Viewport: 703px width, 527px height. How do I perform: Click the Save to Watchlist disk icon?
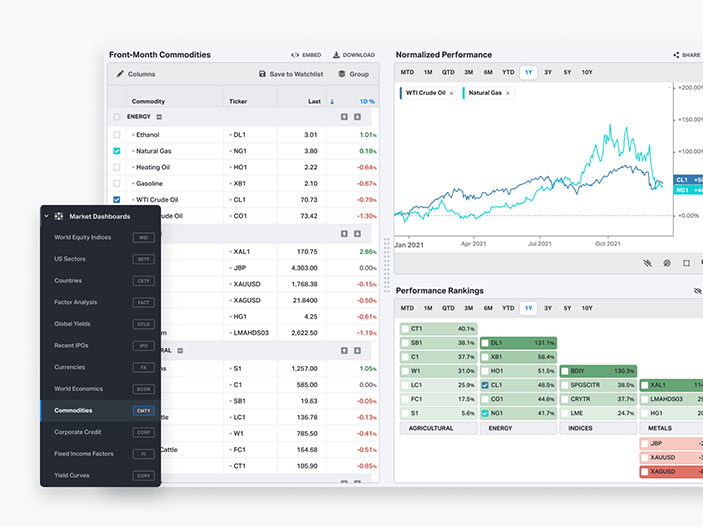[262, 74]
